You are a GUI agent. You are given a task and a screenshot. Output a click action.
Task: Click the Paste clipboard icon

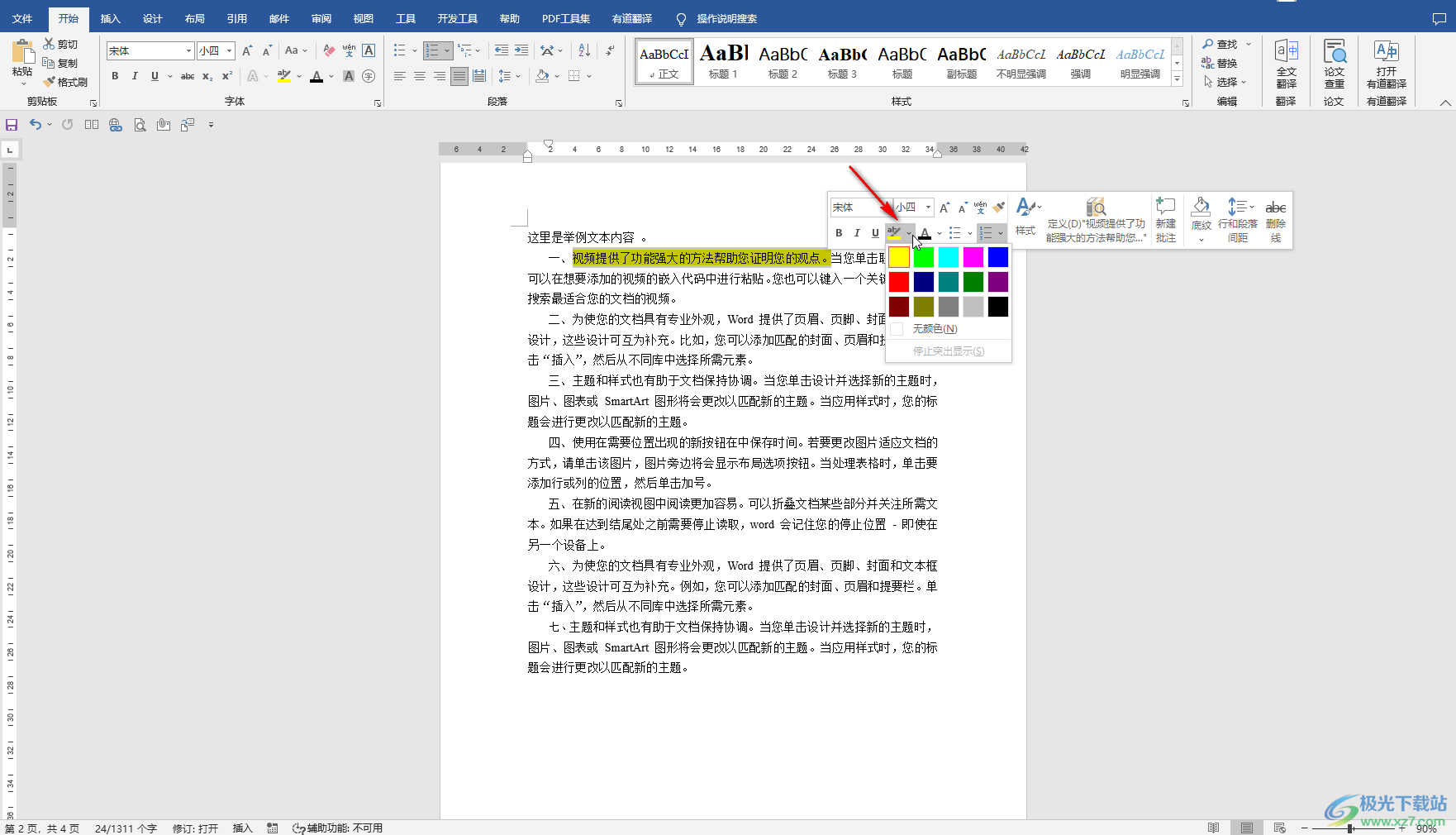click(x=22, y=53)
